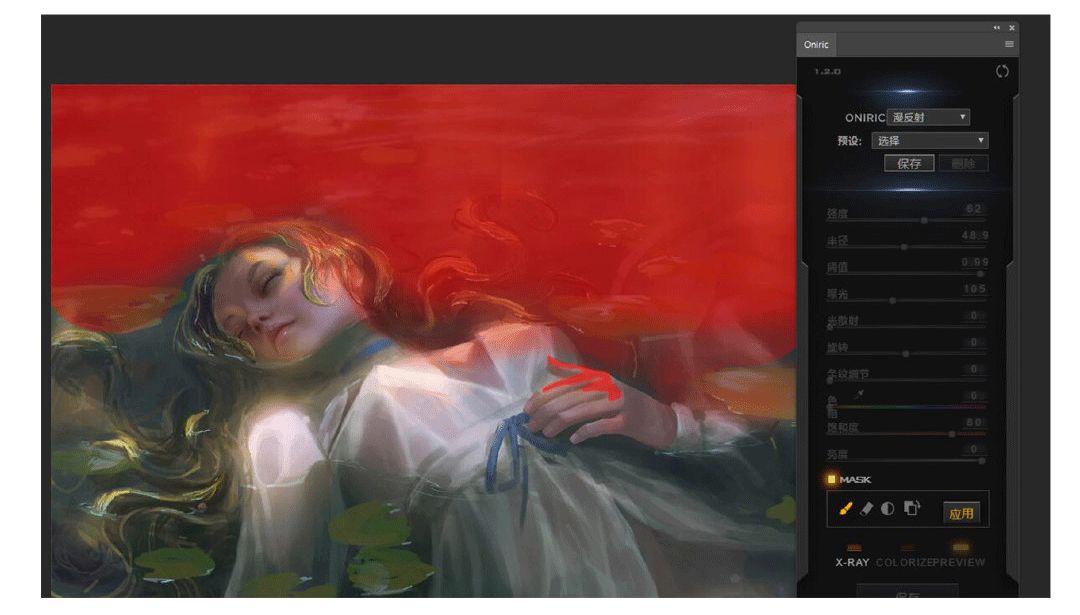The height and width of the screenshot is (615, 1080).
Task: Click the saturation value field 80
Action: click(x=973, y=422)
